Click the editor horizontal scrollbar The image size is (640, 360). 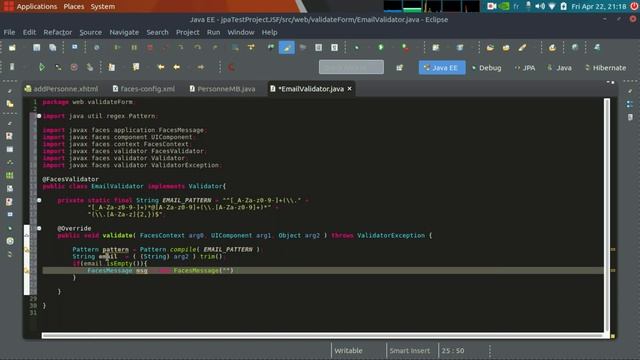pos(322,336)
